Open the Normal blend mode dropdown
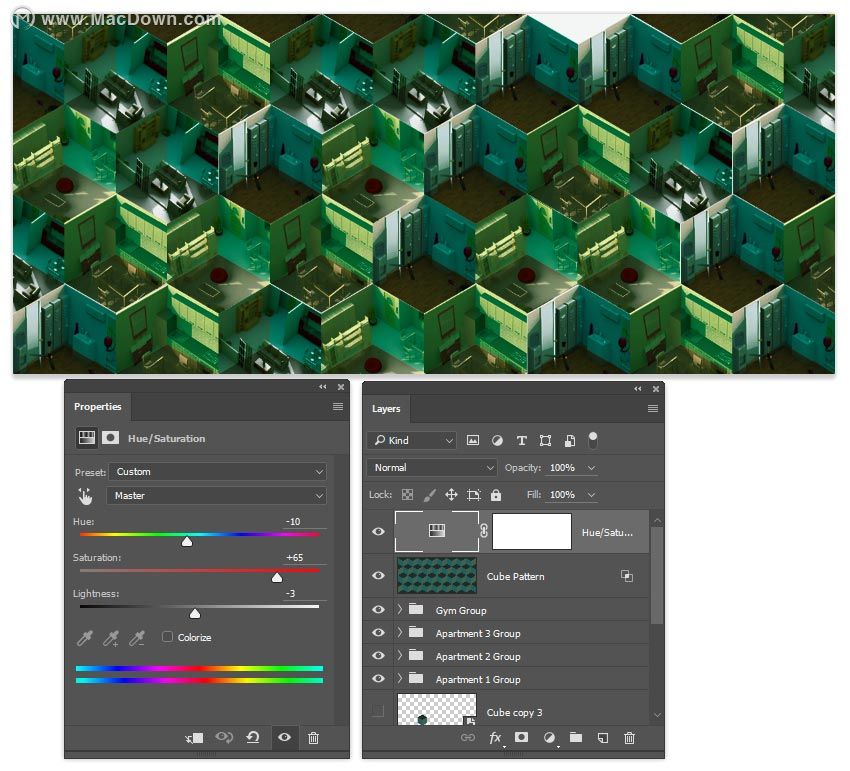This screenshot has width=850, height=771. tap(432, 467)
